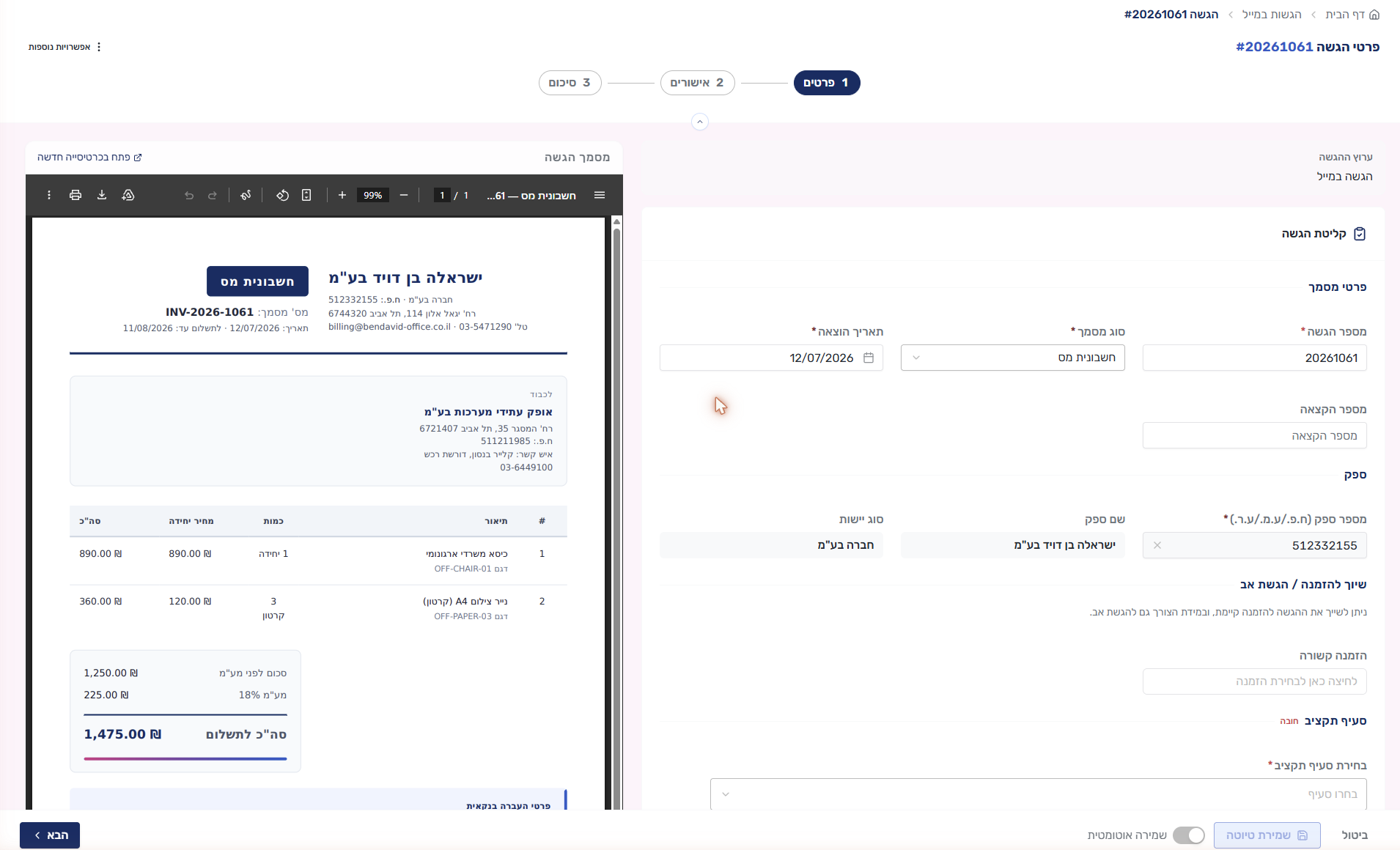1400x850 pixels.
Task: Go to step 2 Approvals
Action: pos(698,83)
